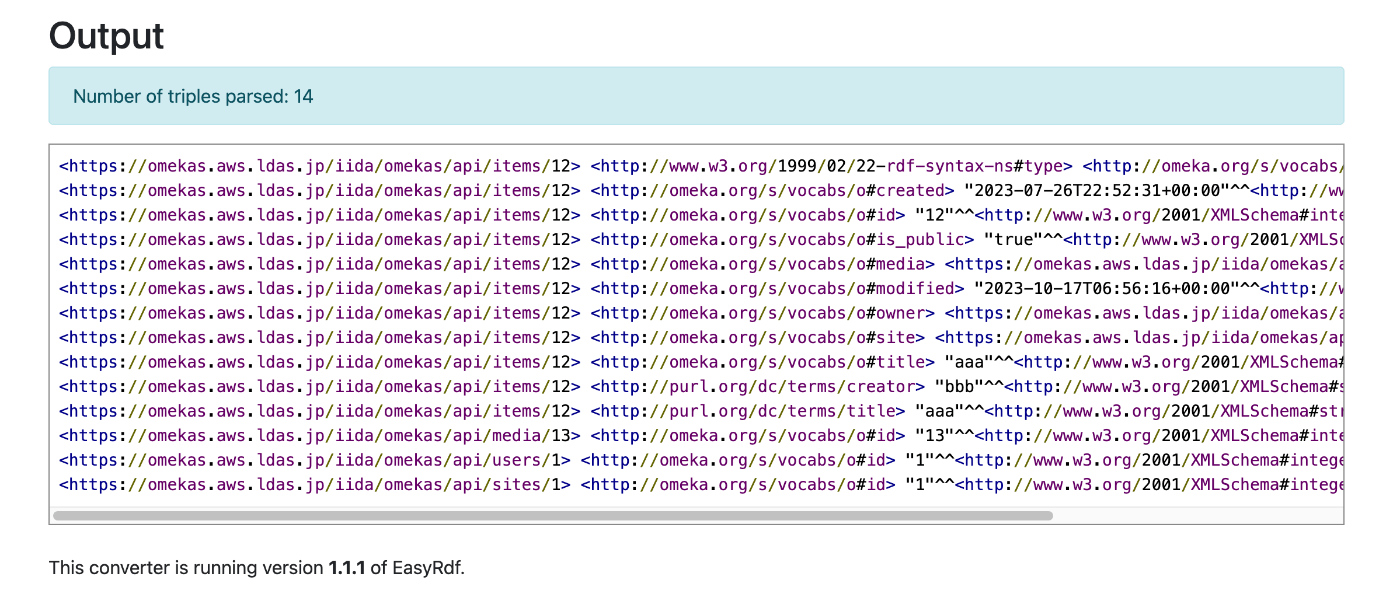
Task: Click the Output heading text
Action: point(105,37)
